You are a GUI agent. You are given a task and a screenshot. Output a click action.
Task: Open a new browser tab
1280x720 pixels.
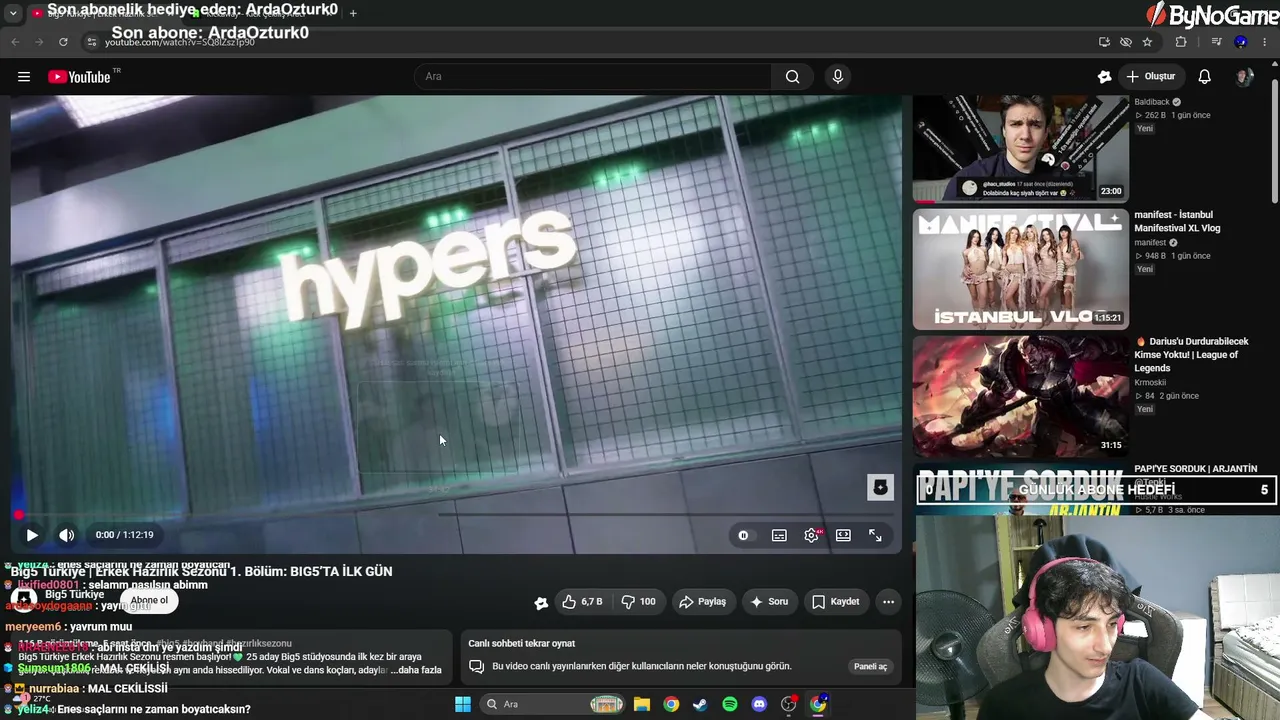(353, 13)
